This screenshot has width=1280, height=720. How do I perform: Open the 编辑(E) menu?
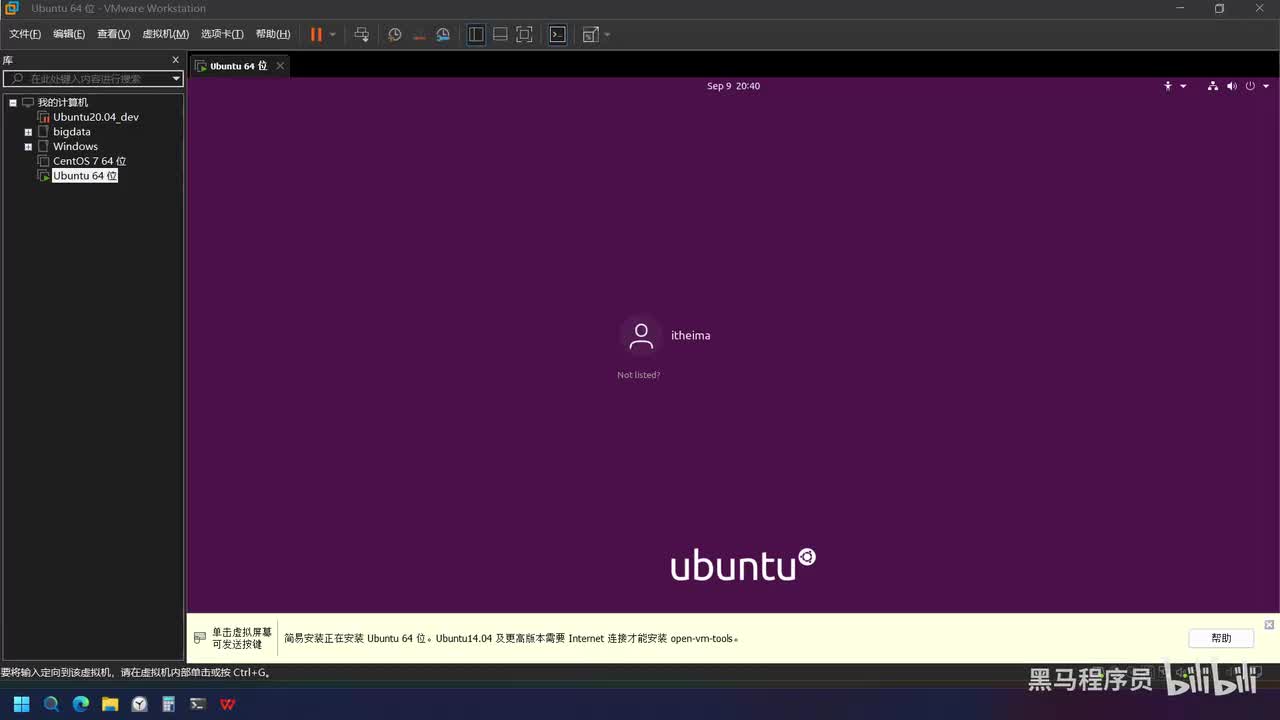pyautogui.click(x=69, y=34)
